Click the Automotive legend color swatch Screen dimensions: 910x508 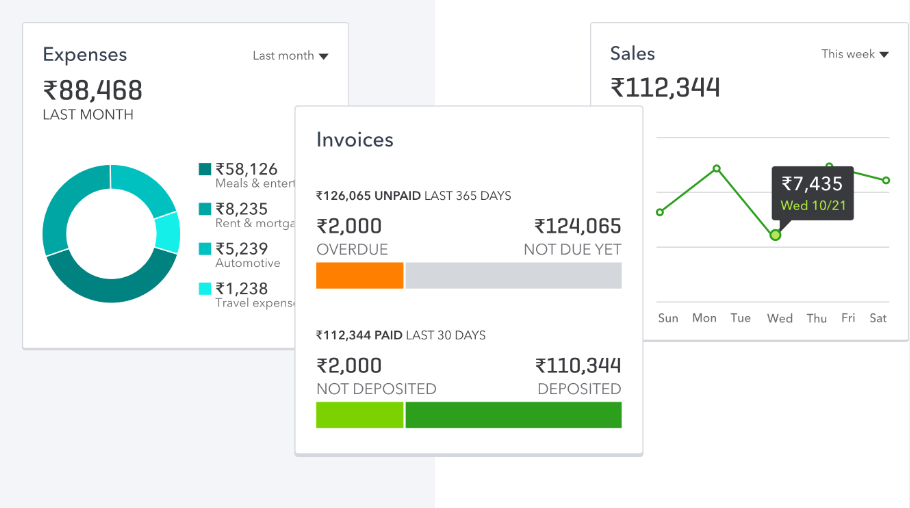click(205, 249)
